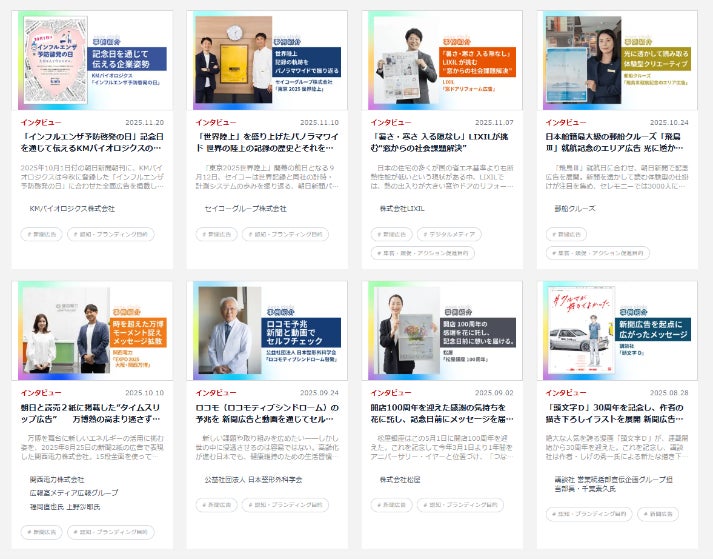Open the LIXIL window social issue headline

tap(440, 142)
